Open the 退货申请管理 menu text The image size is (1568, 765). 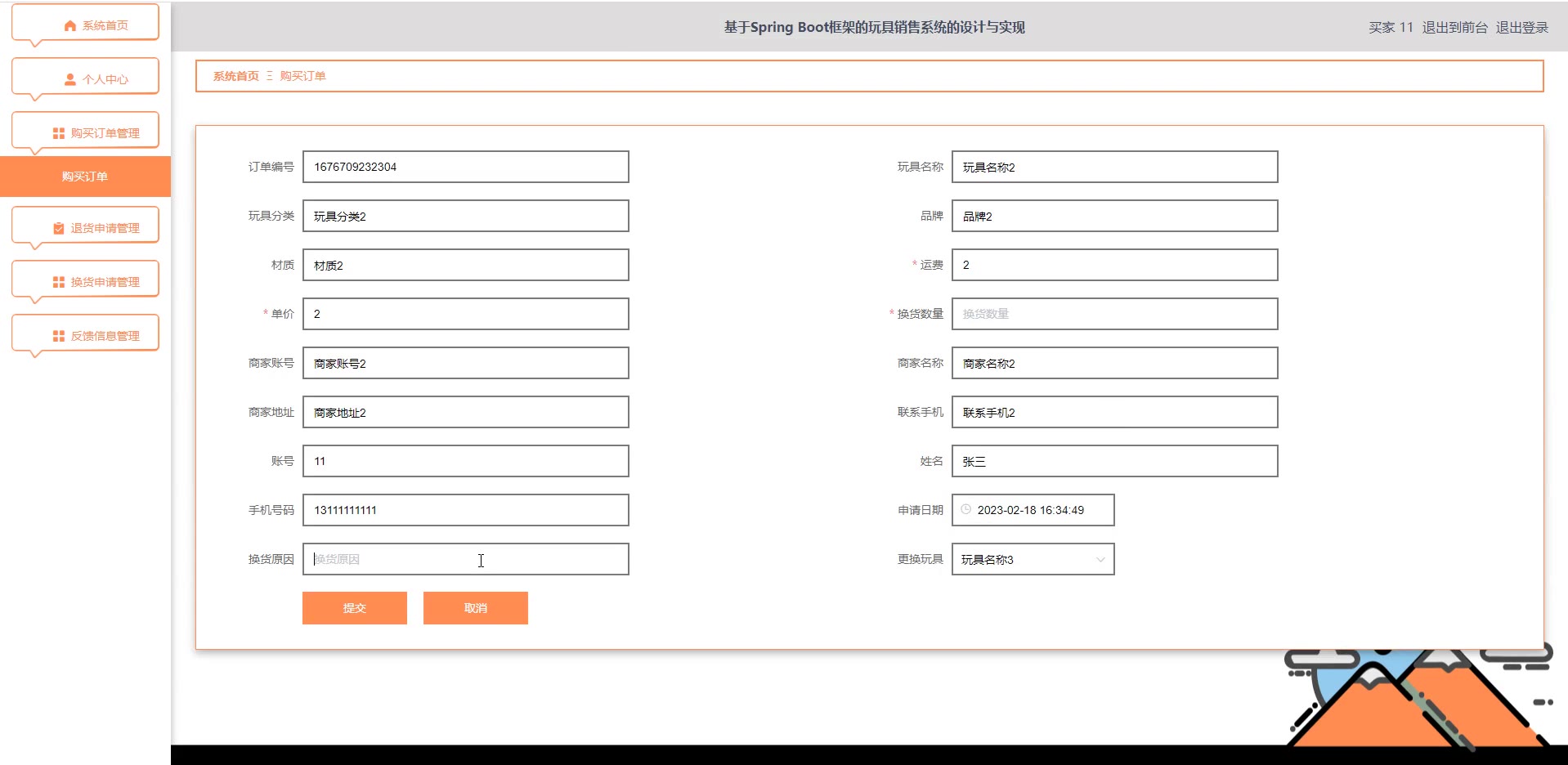point(105,229)
